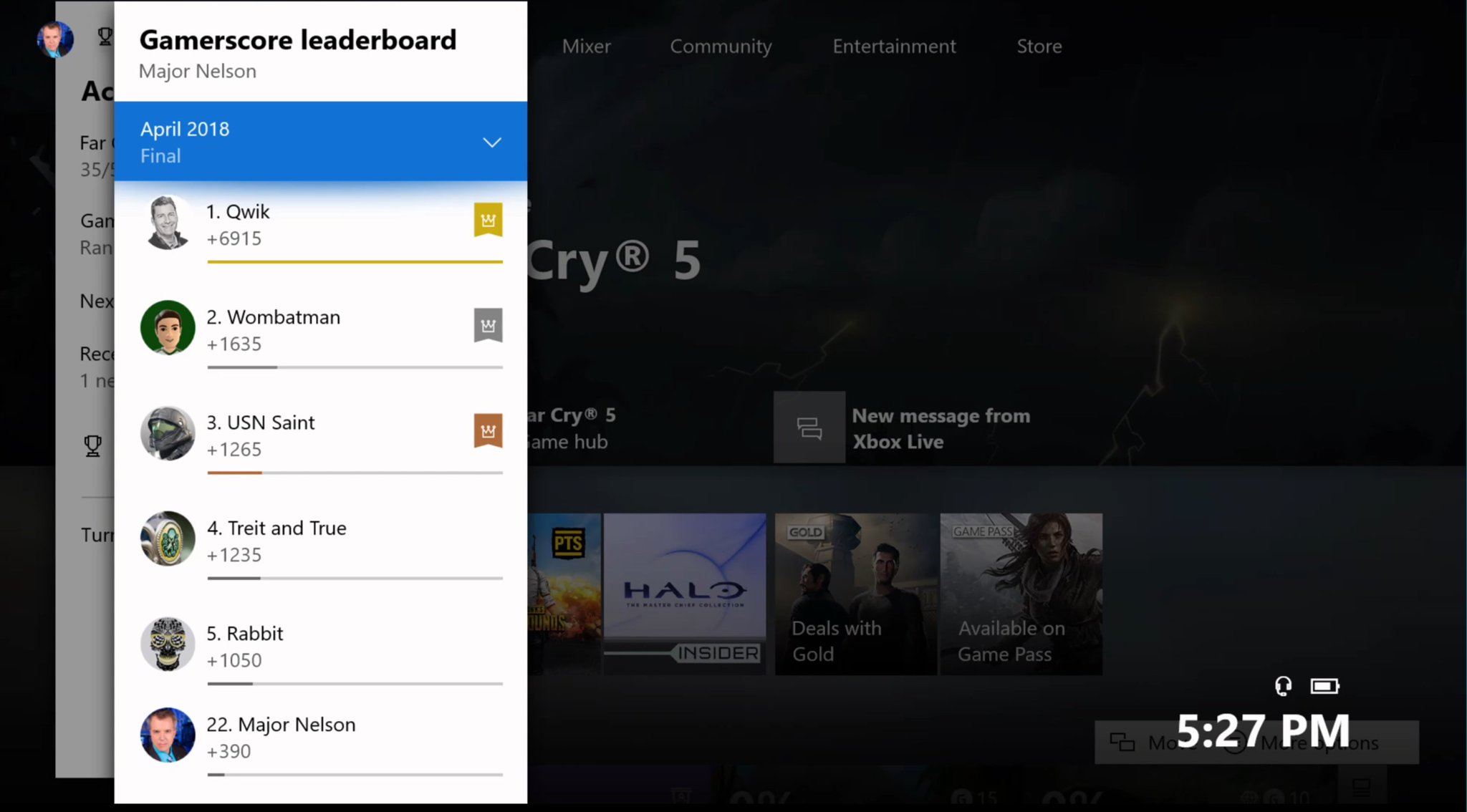Open the PUBG PTS tile
This screenshot has width=1467, height=812.
(x=564, y=594)
